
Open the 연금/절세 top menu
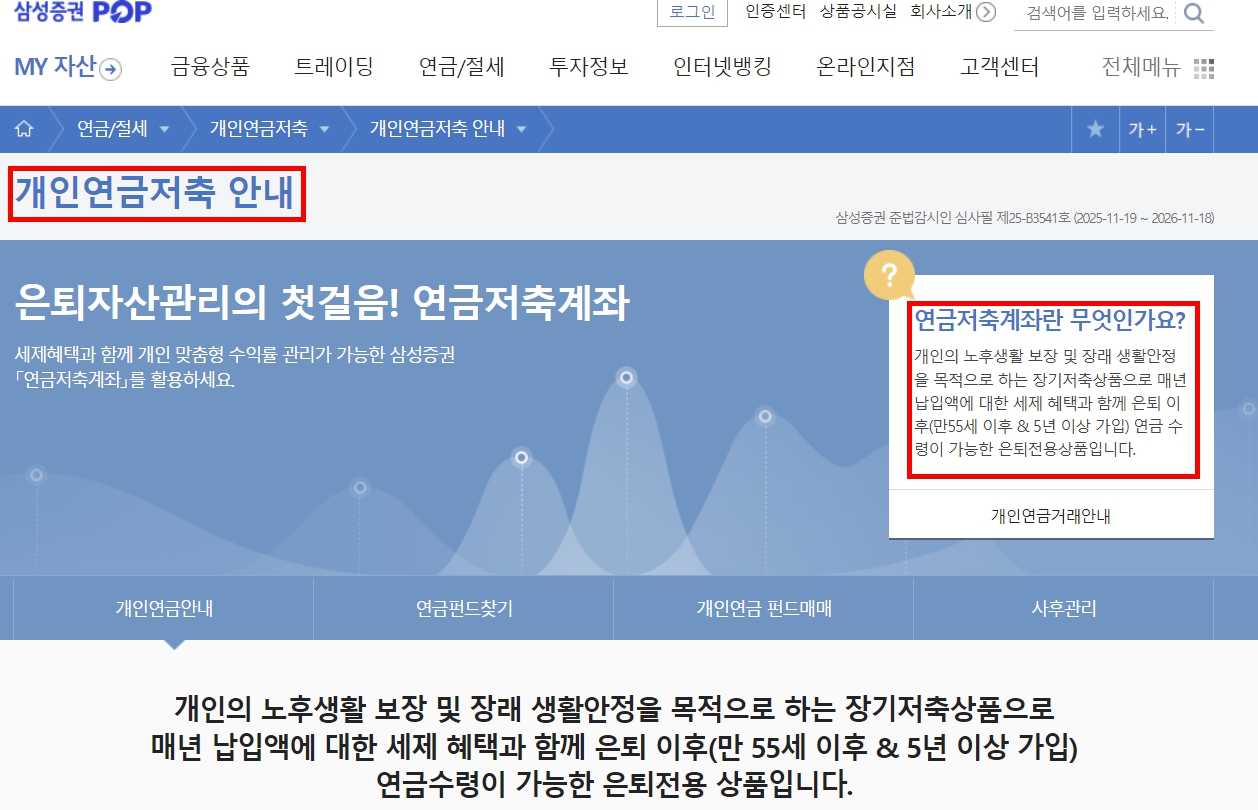click(462, 67)
